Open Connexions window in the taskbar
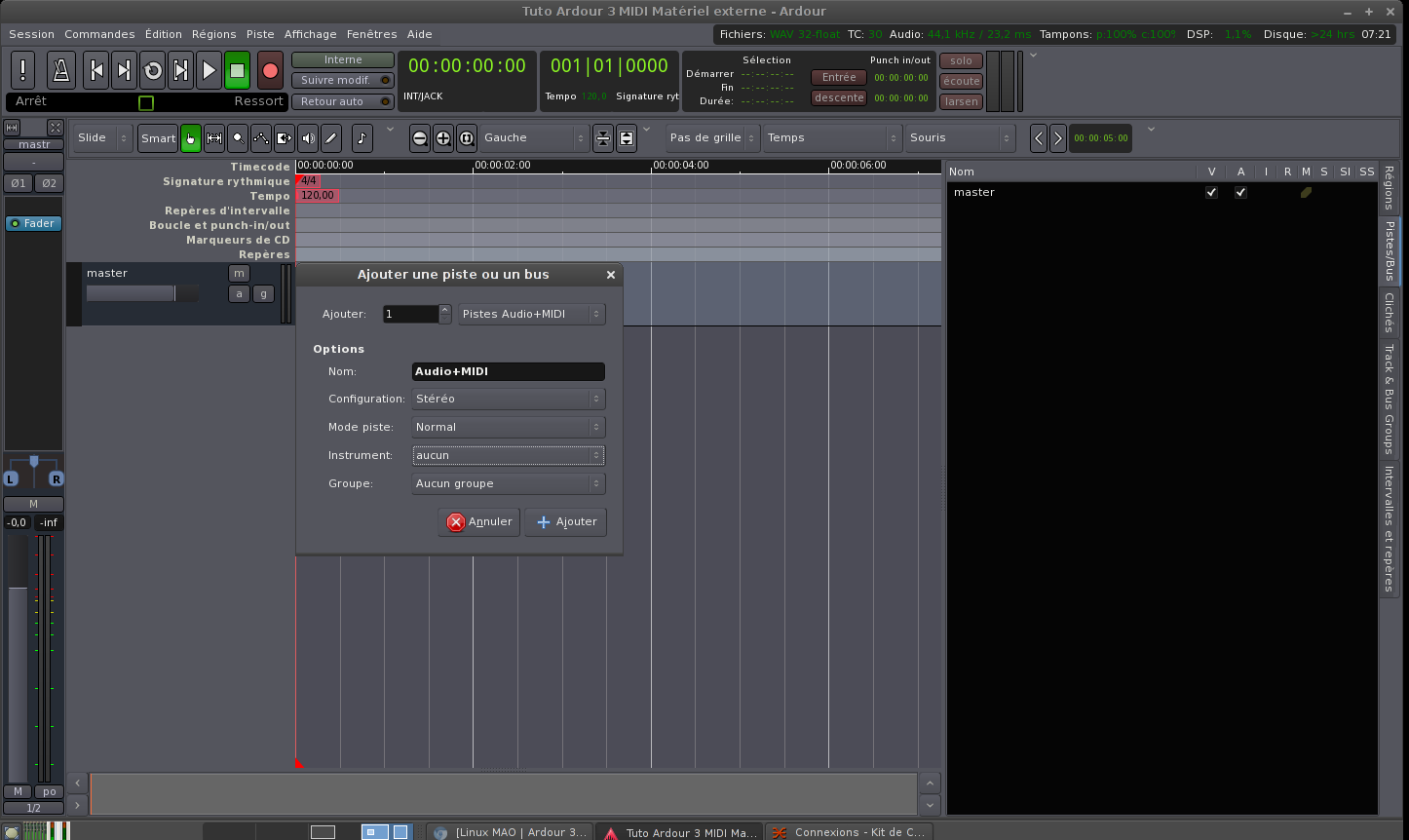This screenshot has height=840, width=1409. [x=849, y=832]
